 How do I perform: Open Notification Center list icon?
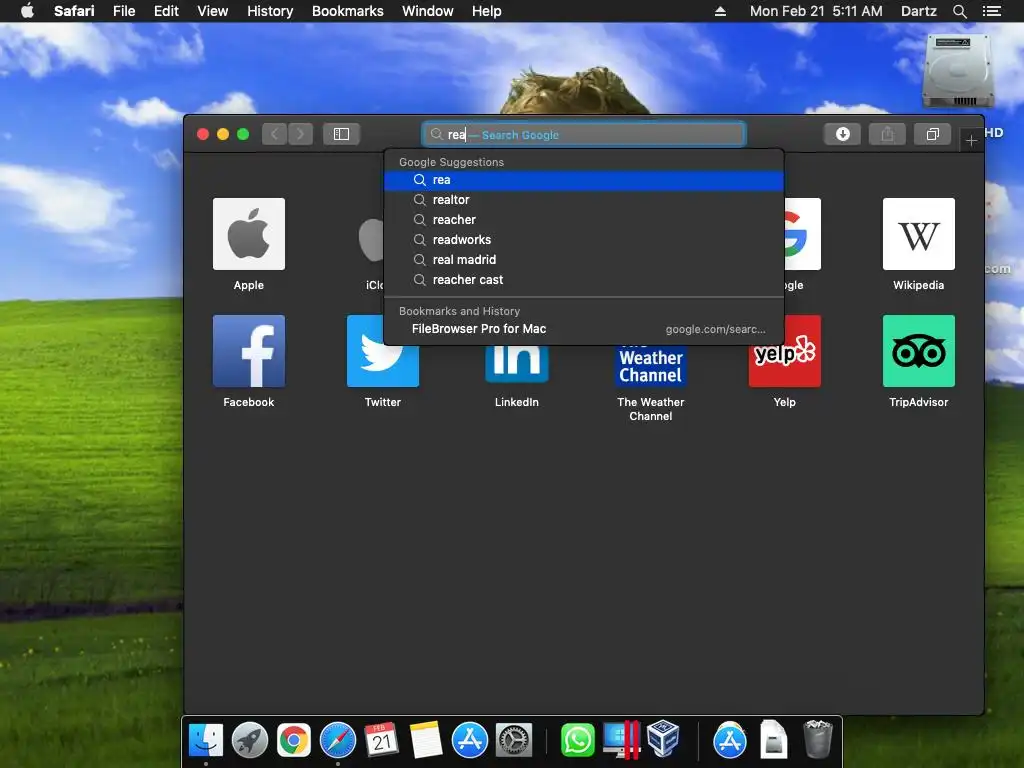click(992, 11)
